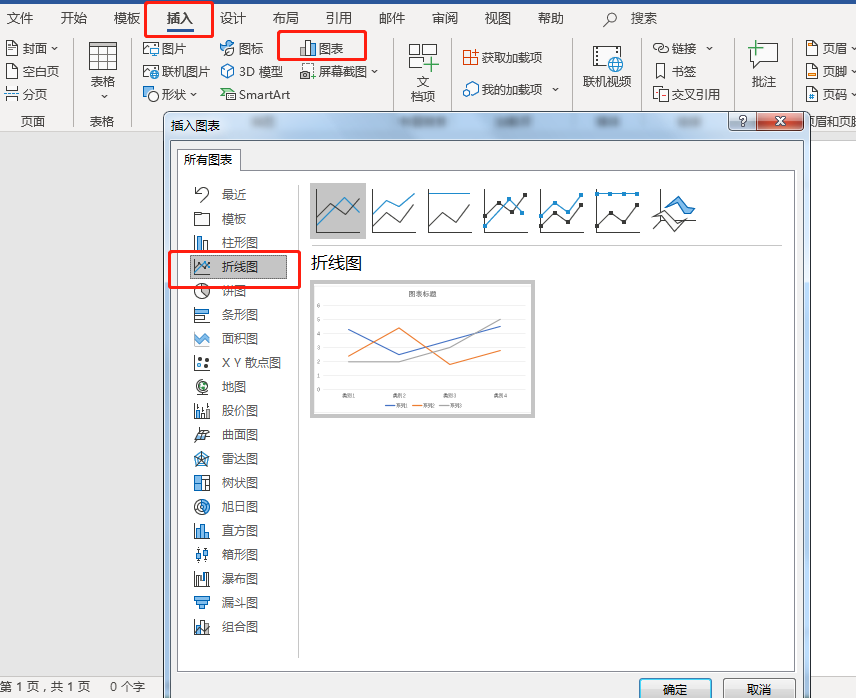This screenshot has width=856, height=698.
Task: Switch to the Template (模板) tab
Action: click(x=127, y=19)
